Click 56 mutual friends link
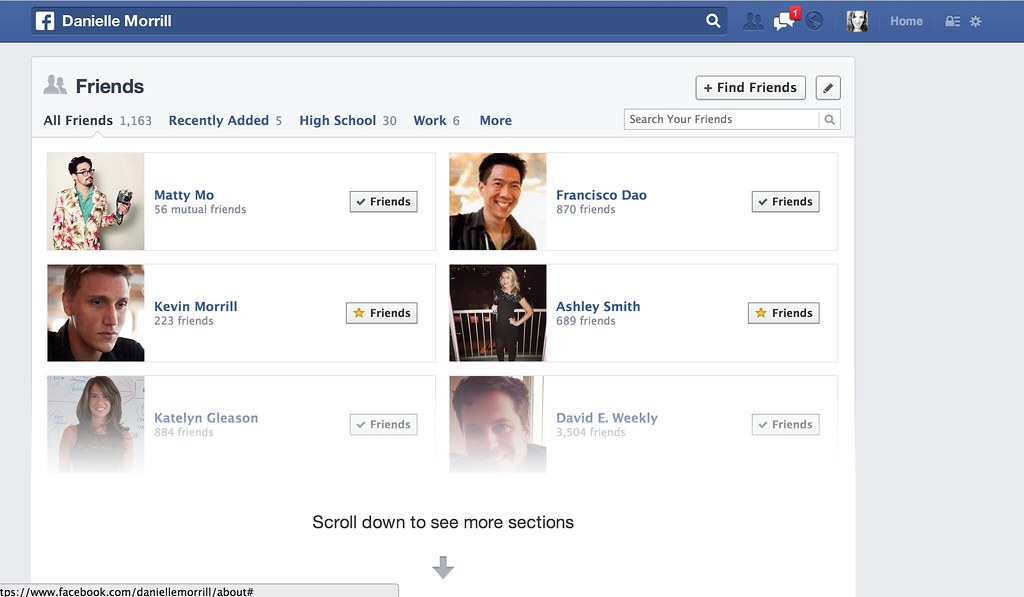Image resolution: width=1024 pixels, height=597 pixels. [200, 210]
